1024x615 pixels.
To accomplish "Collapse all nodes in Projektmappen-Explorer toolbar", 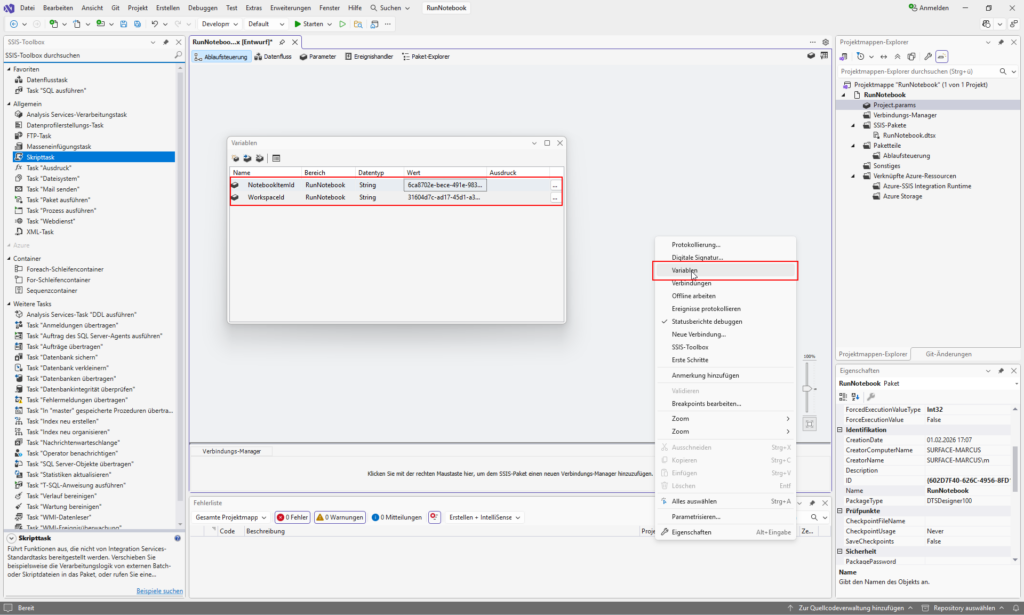I will coord(898,56).
